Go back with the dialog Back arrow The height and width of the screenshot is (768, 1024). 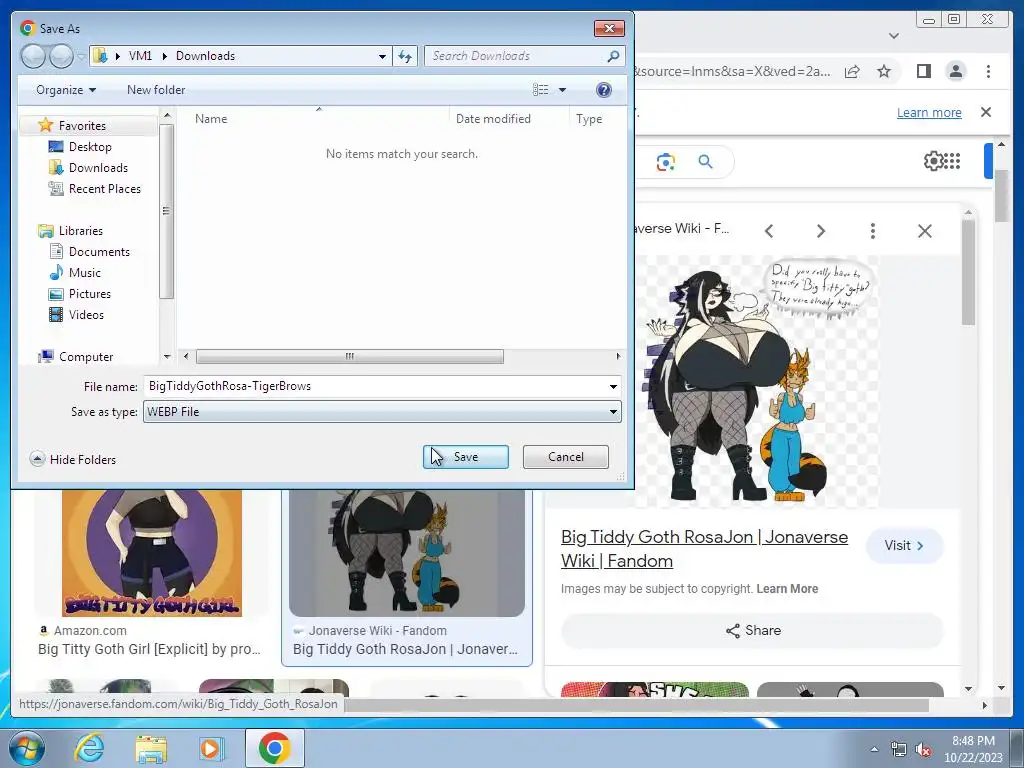point(33,56)
